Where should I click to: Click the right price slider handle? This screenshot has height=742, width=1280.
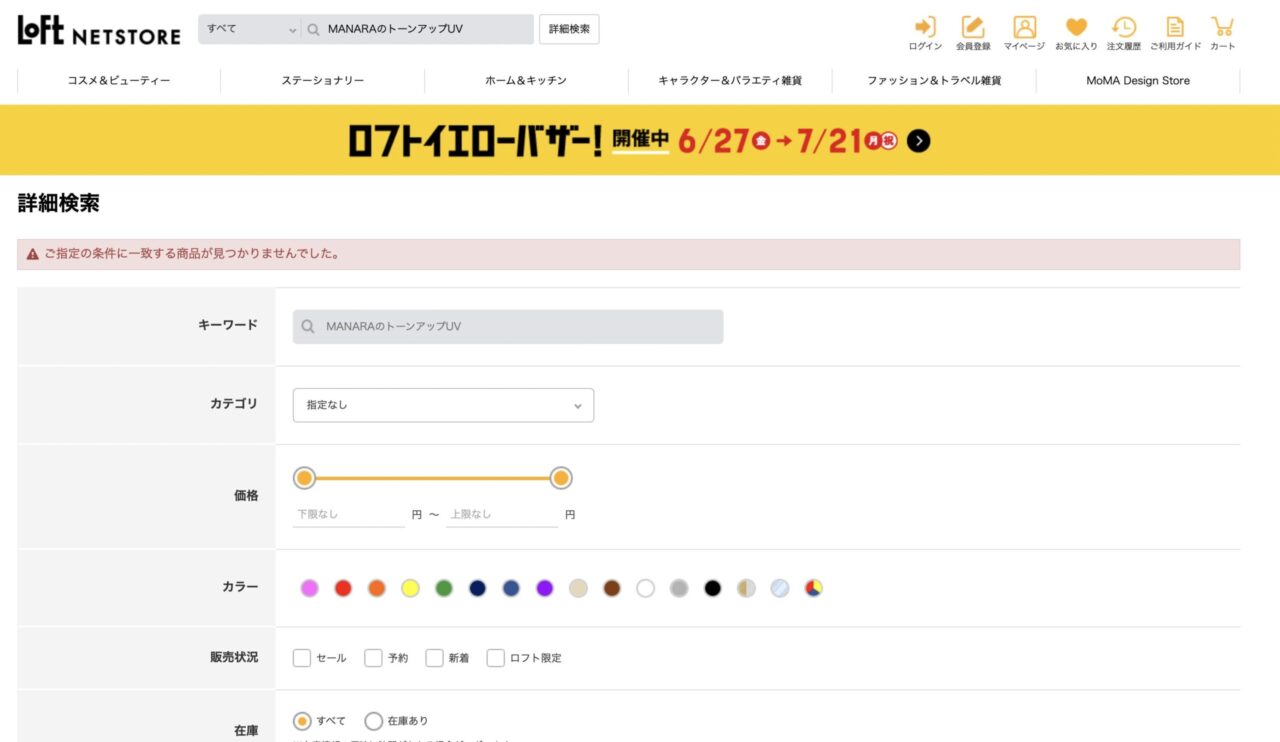[x=561, y=478]
